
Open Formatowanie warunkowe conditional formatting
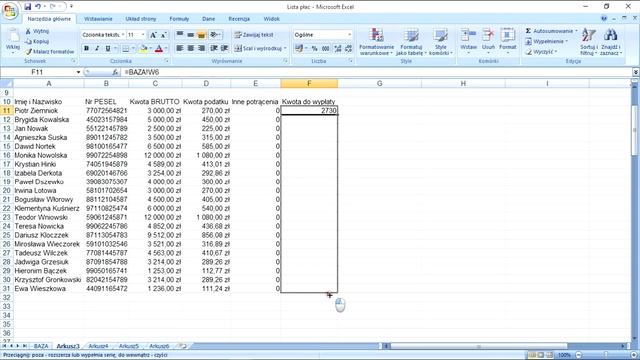376,42
